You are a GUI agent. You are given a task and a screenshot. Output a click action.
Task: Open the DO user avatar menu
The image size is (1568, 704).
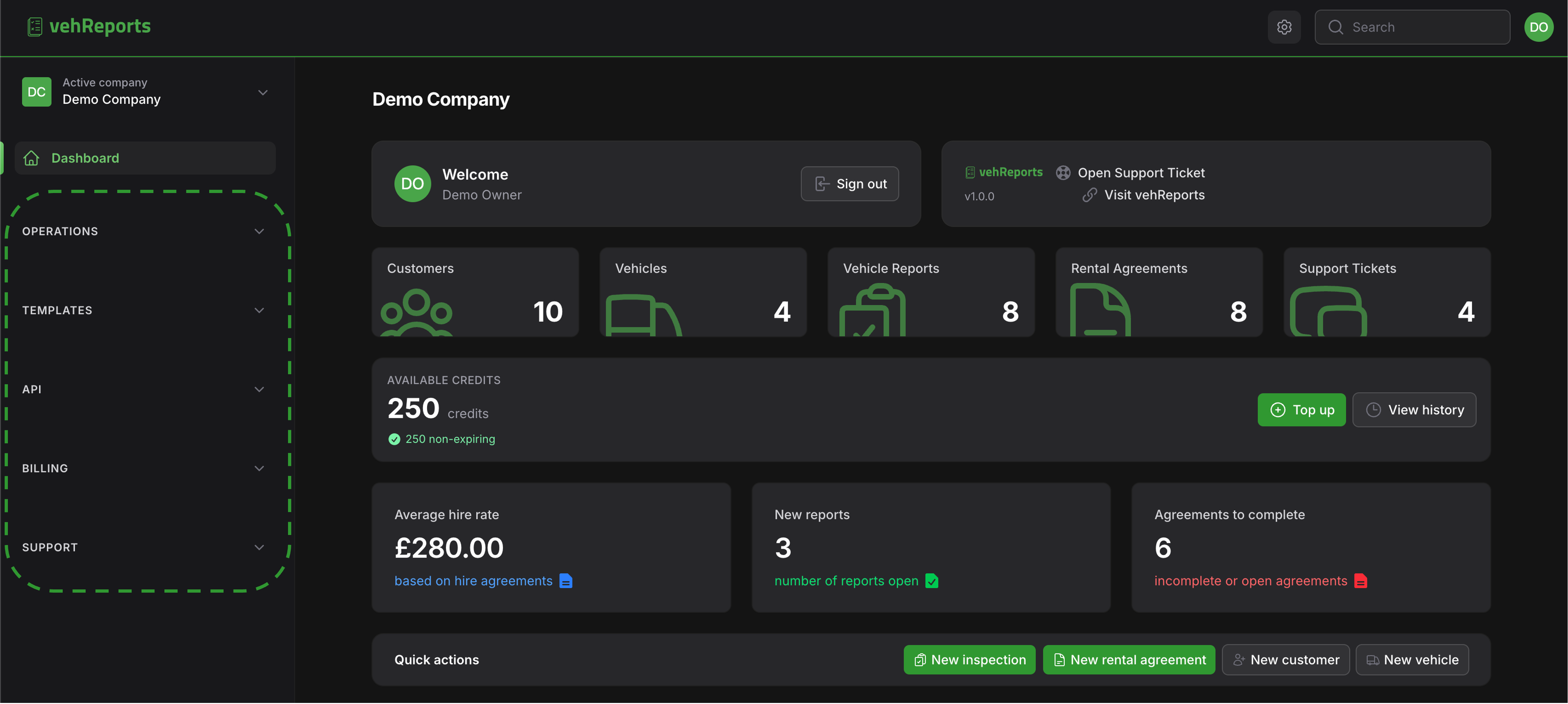click(1538, 27)
